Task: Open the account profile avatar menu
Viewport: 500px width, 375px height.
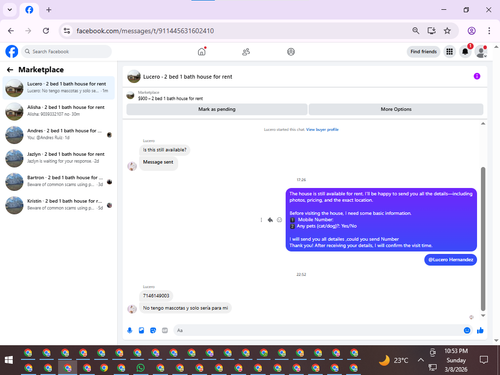Action: (481, 52)
